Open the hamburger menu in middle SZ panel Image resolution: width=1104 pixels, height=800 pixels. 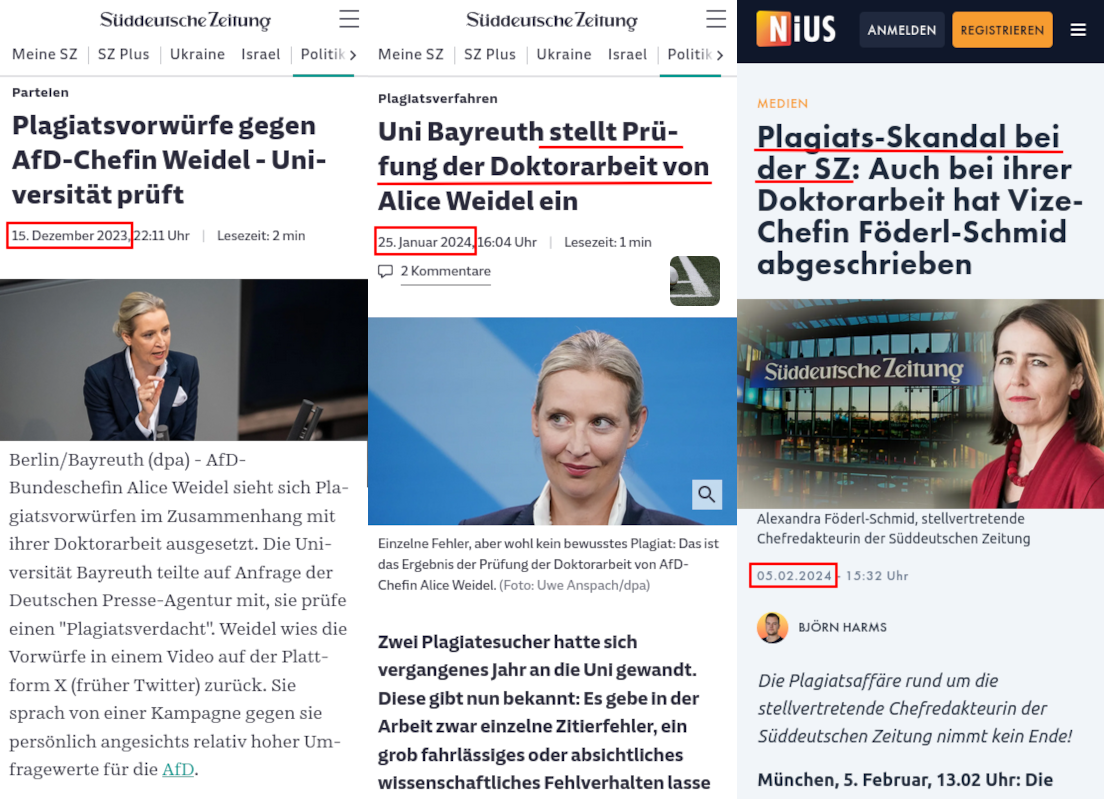(x=716, y=19)
